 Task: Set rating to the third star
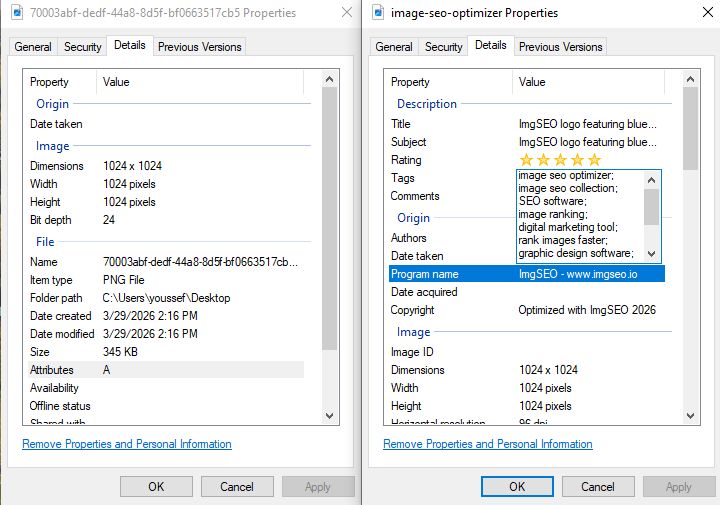(560, 160)
